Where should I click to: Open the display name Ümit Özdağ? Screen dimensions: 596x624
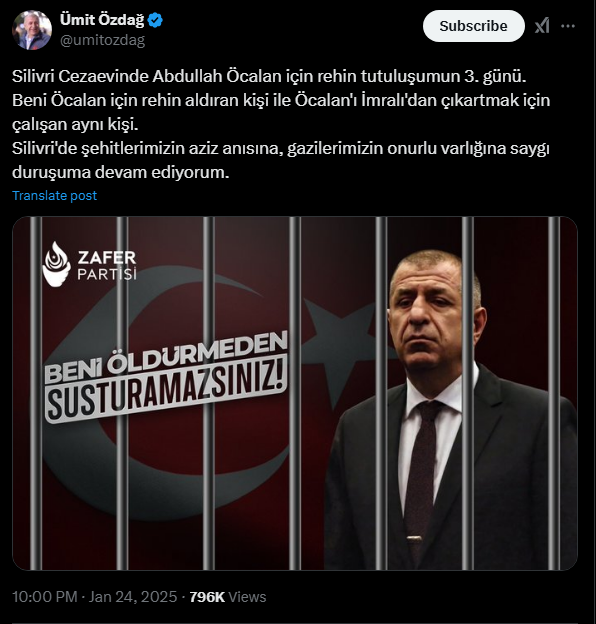[102, 20]
